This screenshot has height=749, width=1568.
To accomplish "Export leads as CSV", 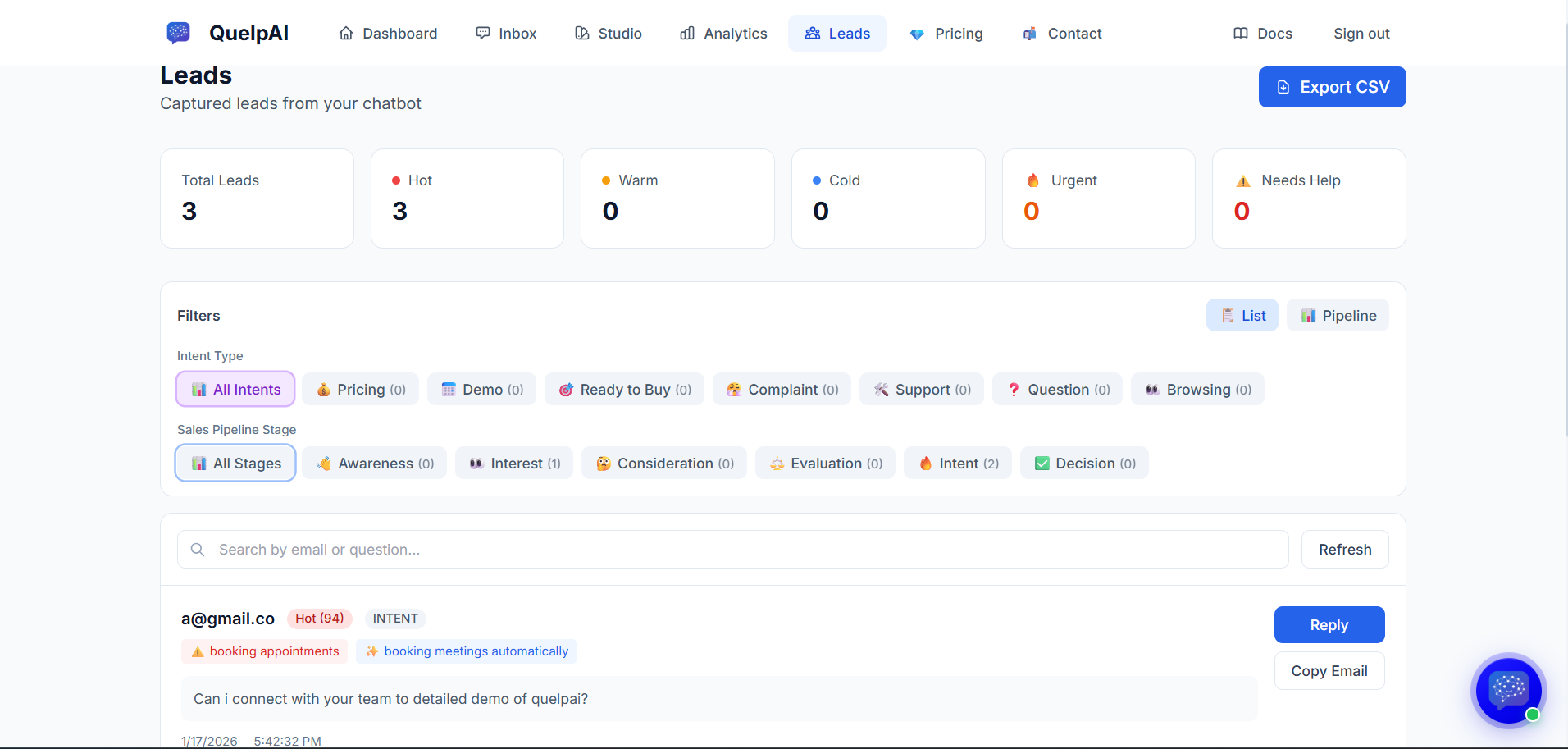I will click(1332, 87).
